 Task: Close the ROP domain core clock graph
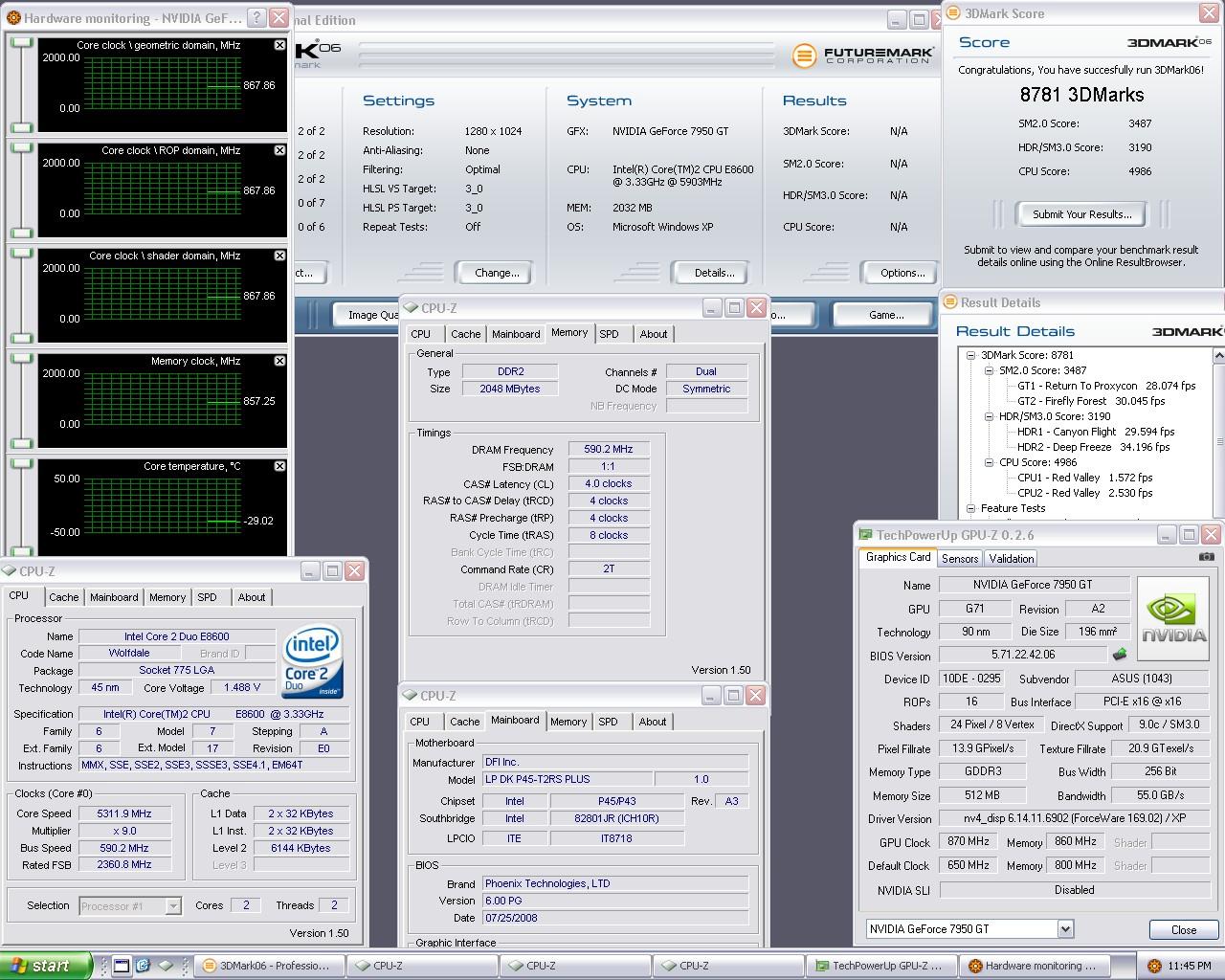(279, 150)
